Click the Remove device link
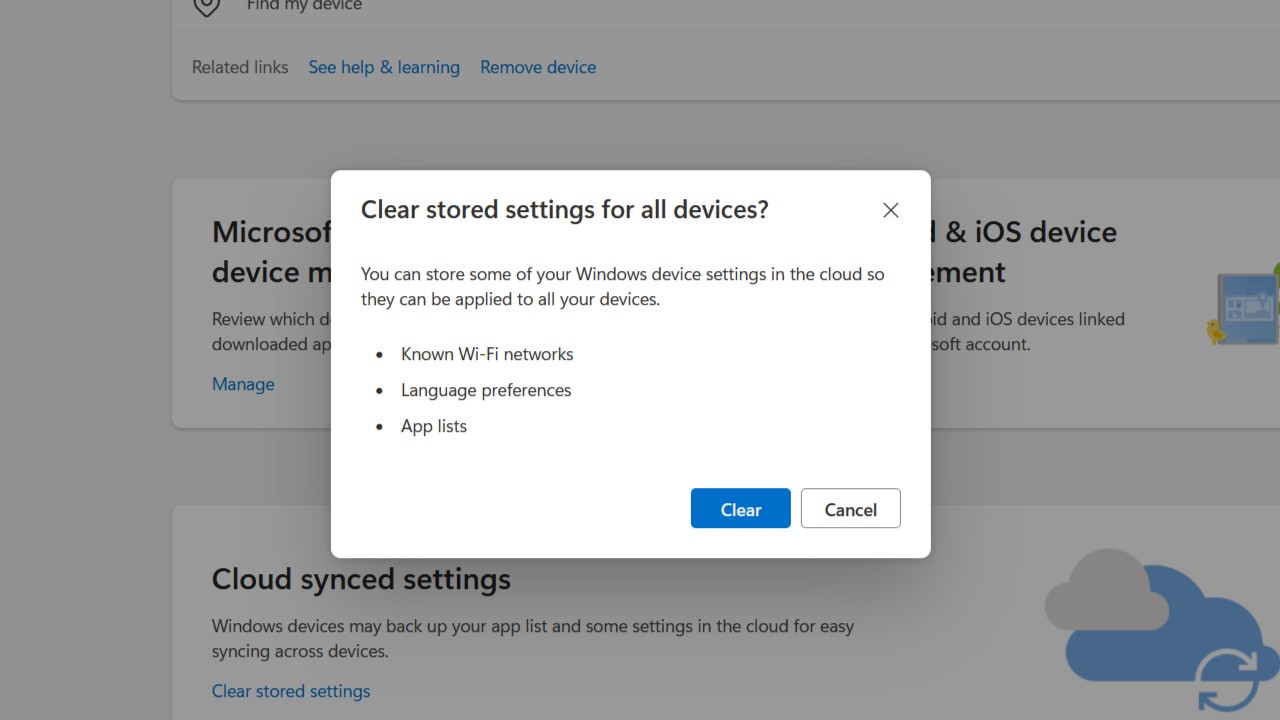Image resolution: width=1280 pixels, height=720 pixels. [538, 67]
